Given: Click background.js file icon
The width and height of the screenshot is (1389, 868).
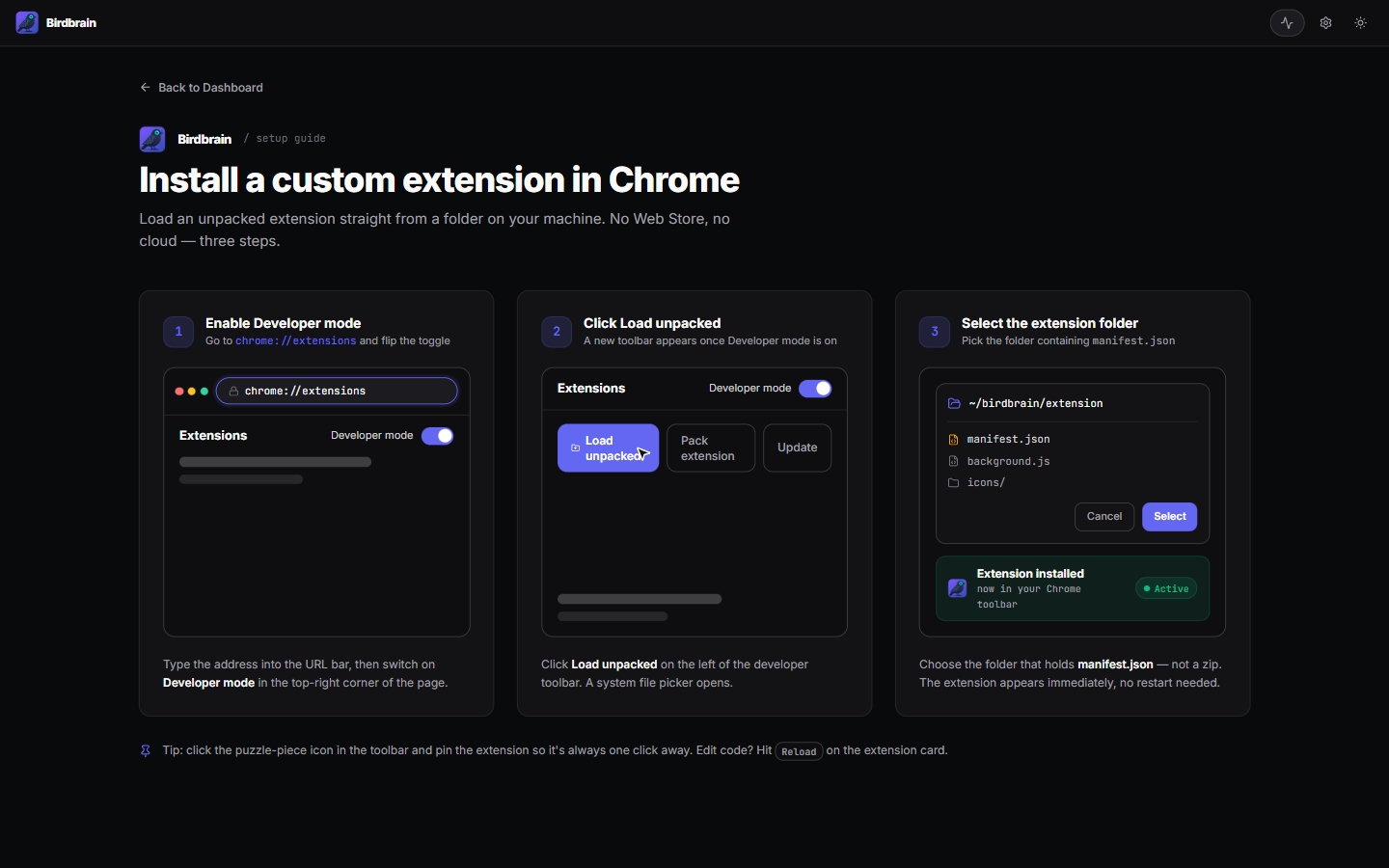Looking at the screenshot, I should [953, 461].
